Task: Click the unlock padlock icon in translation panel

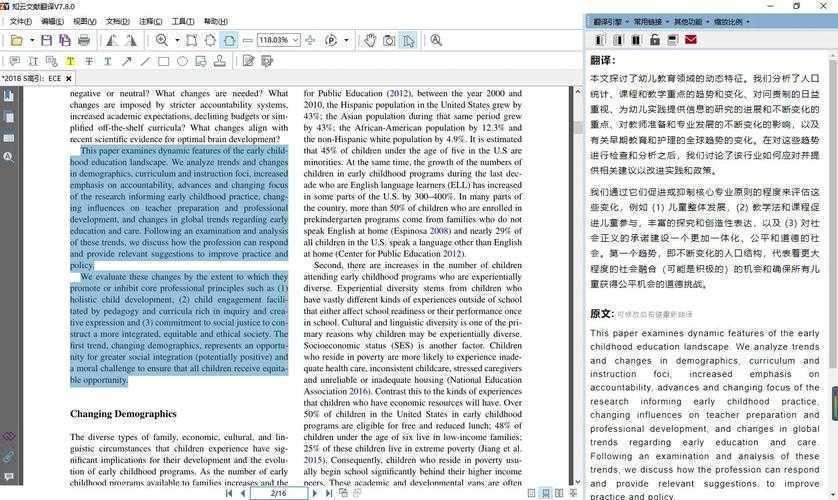Action: [x=655, y=40]
